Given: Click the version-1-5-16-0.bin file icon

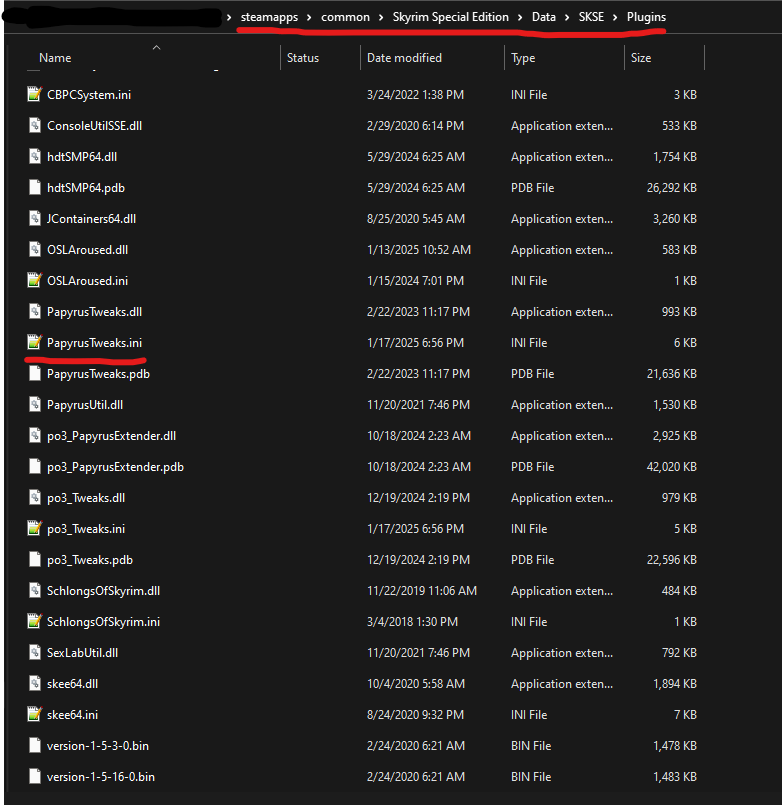Looking at the screenshot, I should [34, 776].
